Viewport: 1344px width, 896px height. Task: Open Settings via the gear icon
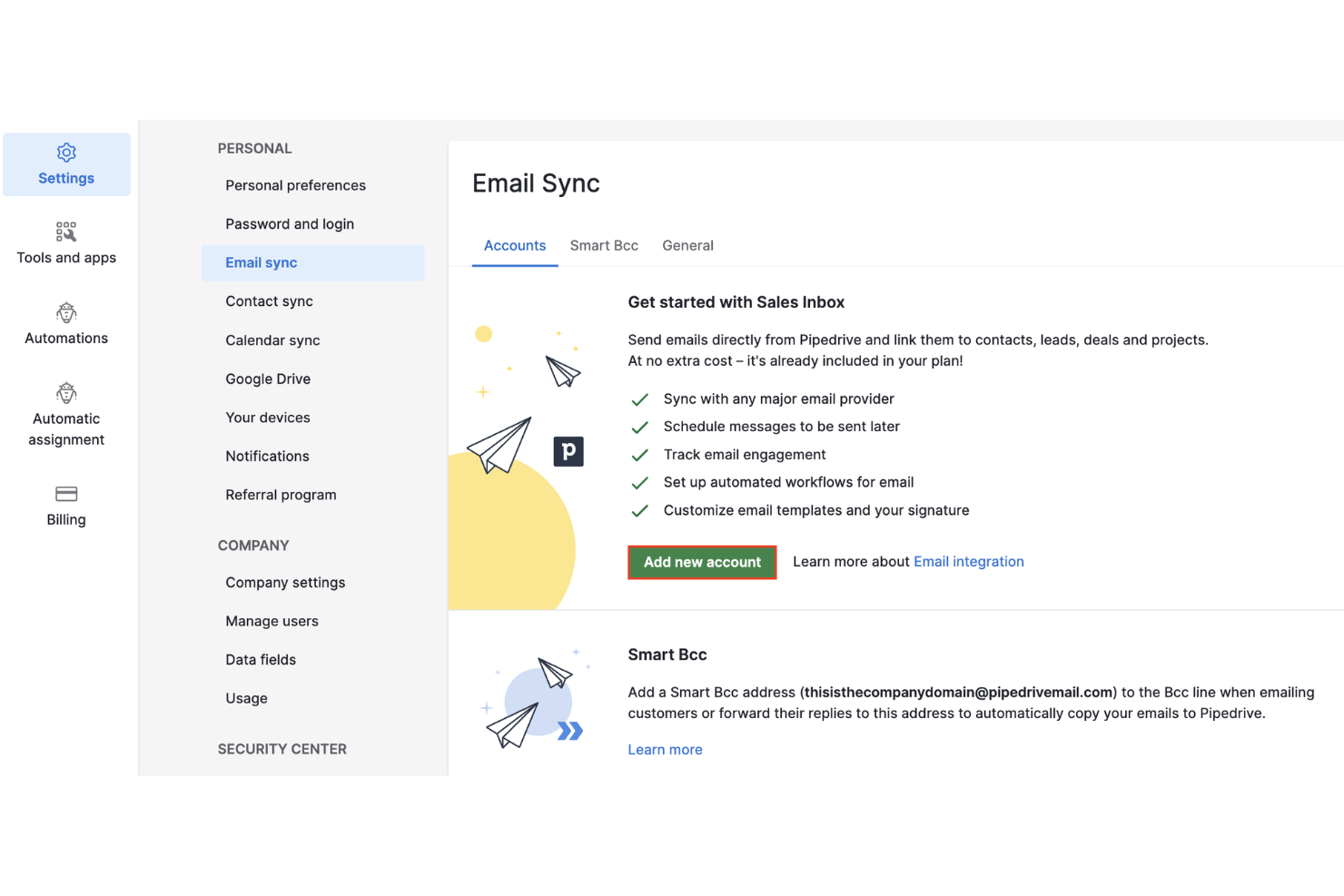point(66,163)
